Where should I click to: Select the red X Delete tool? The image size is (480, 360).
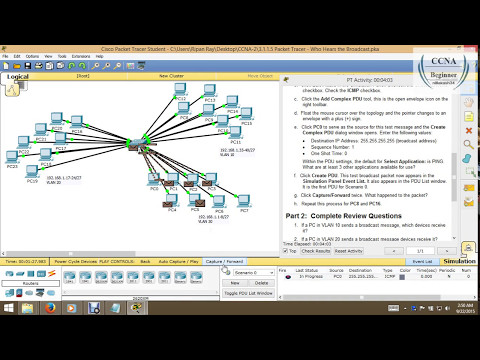tap(469, 130)
